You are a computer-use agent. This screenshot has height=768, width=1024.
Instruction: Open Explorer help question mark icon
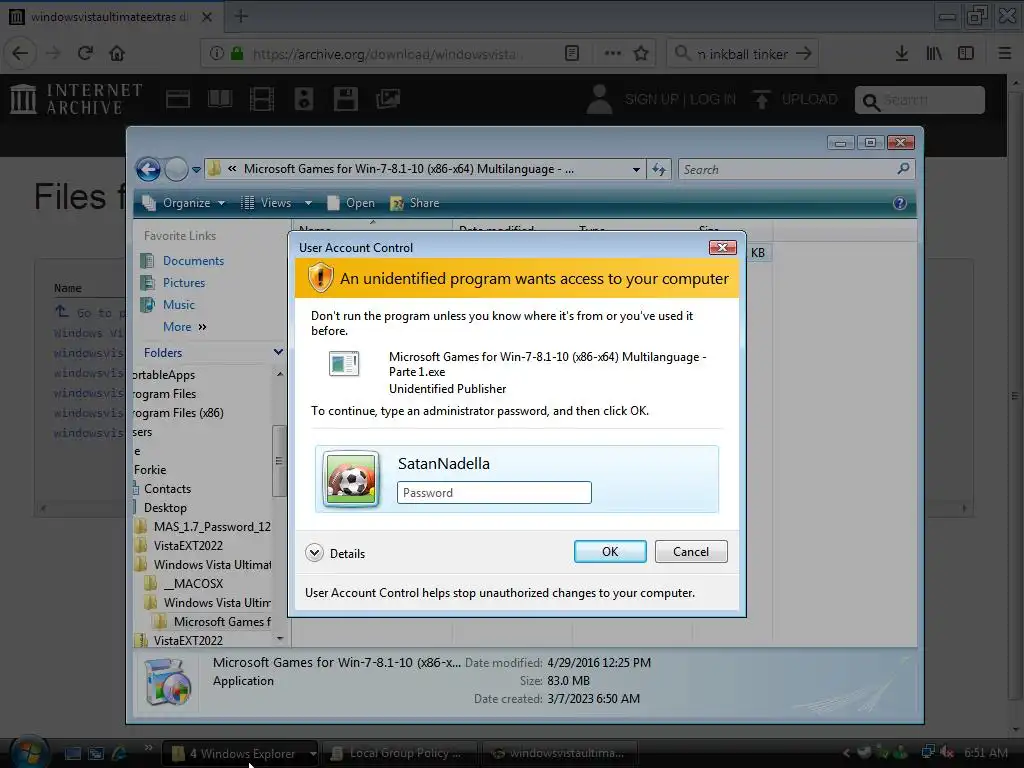point(899,203)
